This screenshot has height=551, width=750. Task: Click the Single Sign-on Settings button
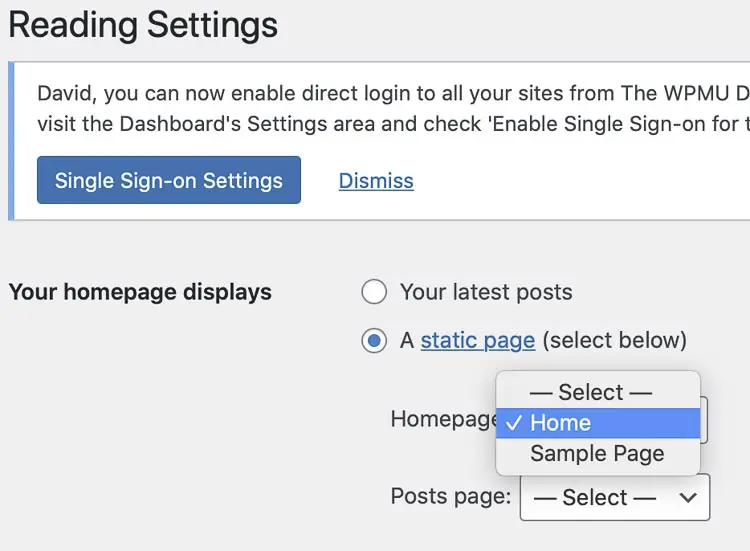pyautogui.click(x=169, y=181)
